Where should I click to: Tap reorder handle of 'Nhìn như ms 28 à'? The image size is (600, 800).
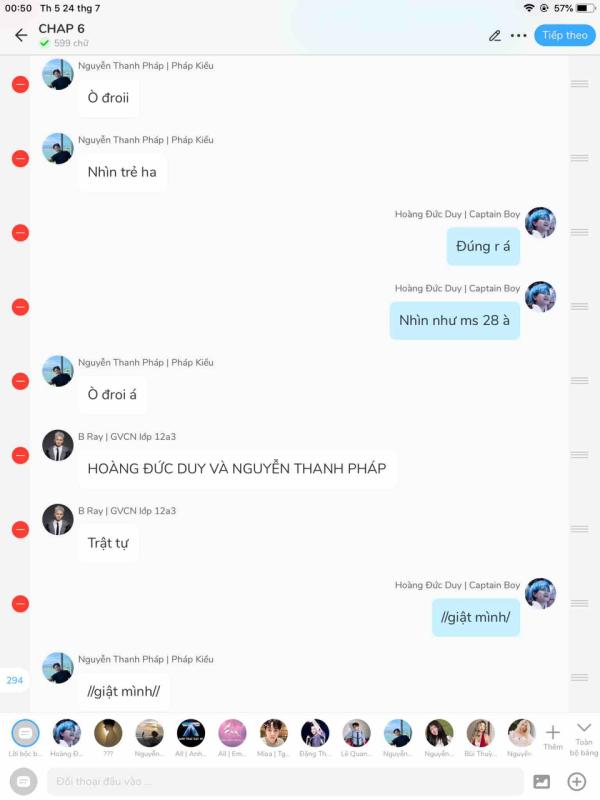[580, 307]
